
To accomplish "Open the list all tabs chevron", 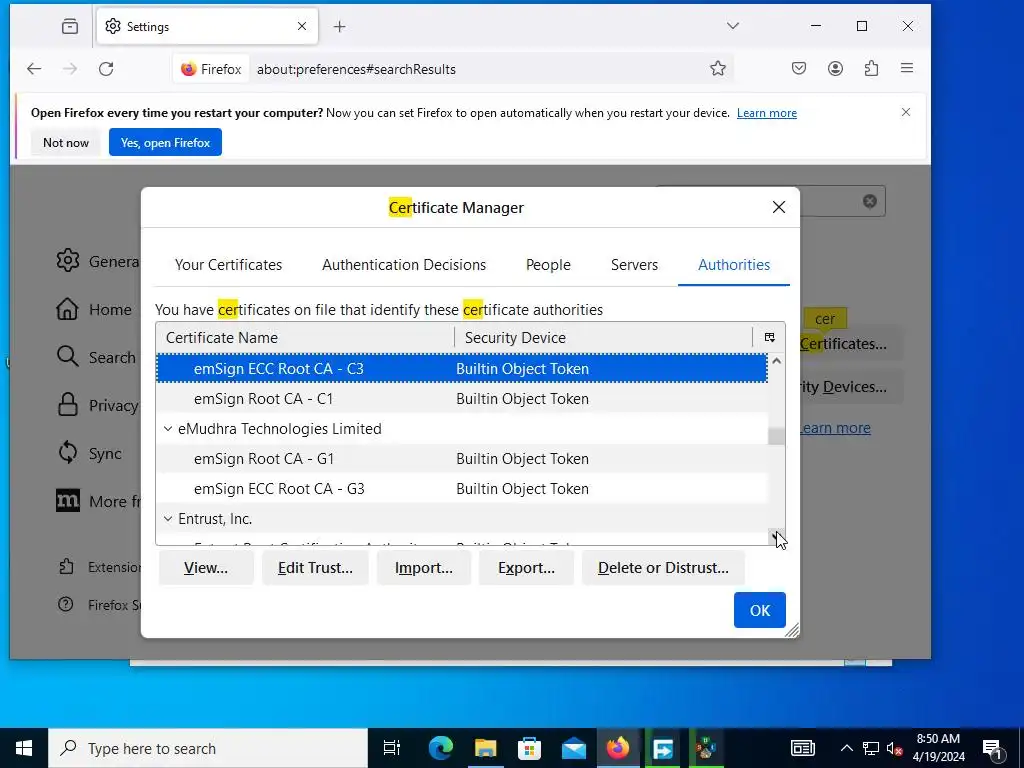I will coord(733,26).
